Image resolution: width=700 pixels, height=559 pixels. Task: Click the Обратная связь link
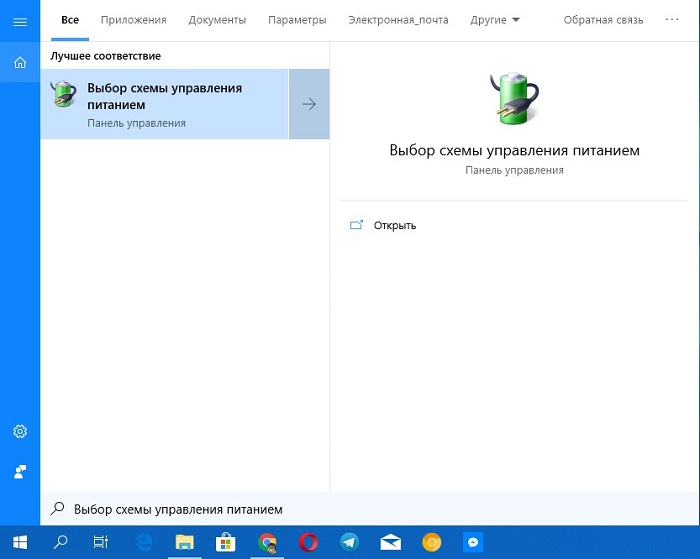pyautogui.click(x=603, y=20)
